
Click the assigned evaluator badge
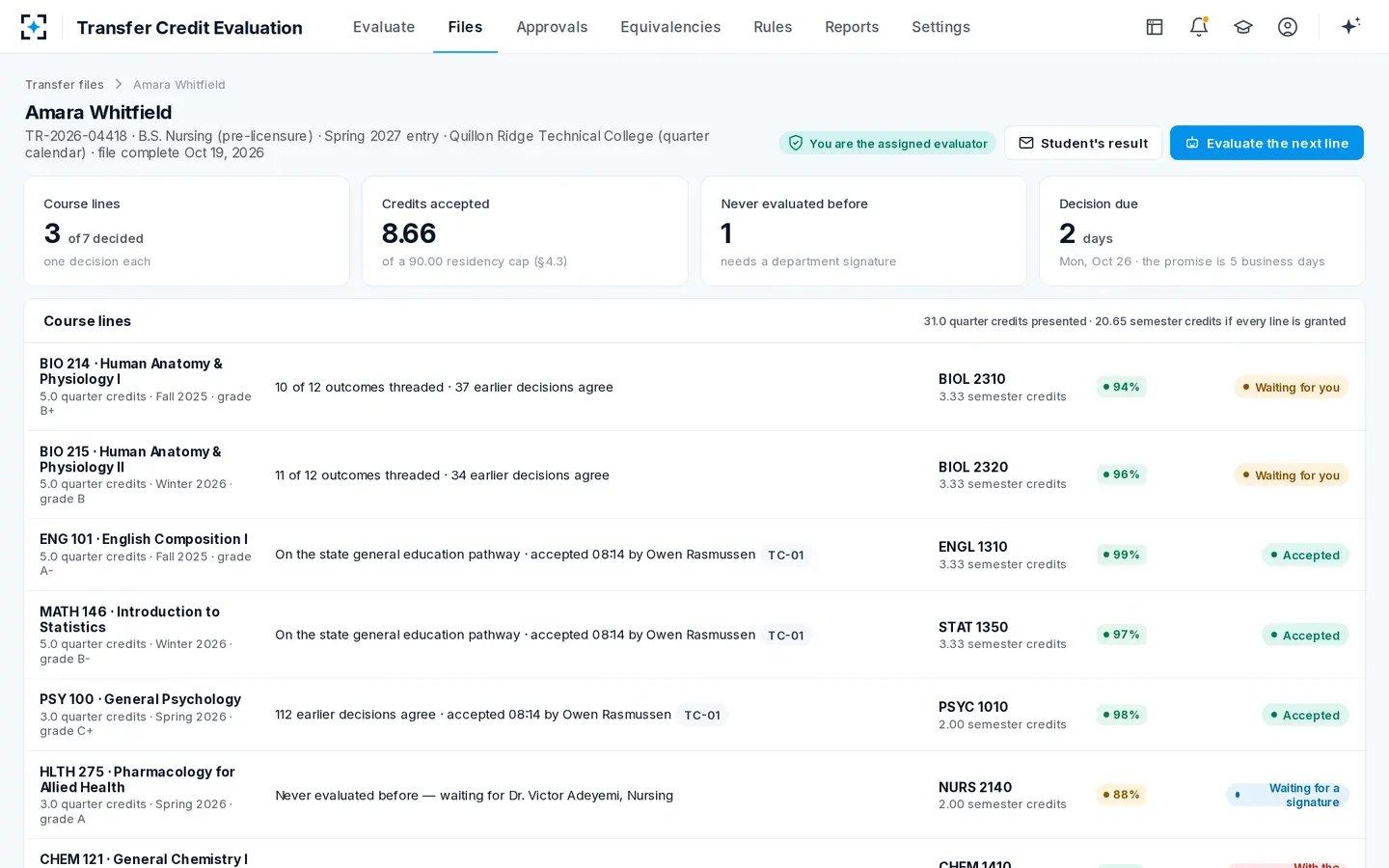pyautogui.click(x=887, y=144)
